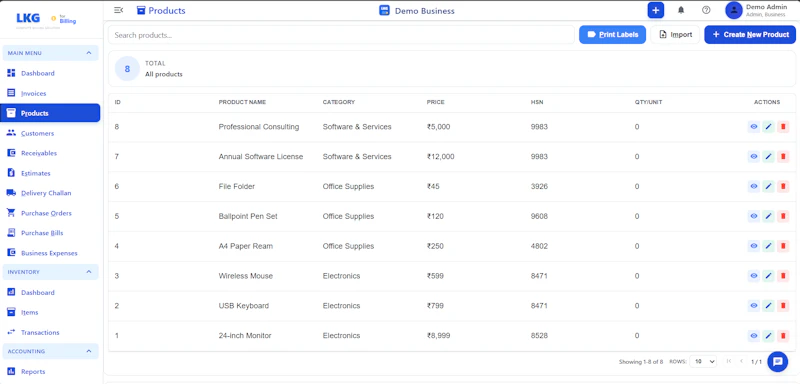Image resolution: width=800 pixels, height=384 pixels.
Task: Click the HSN column header
Action: coord(537,102)
